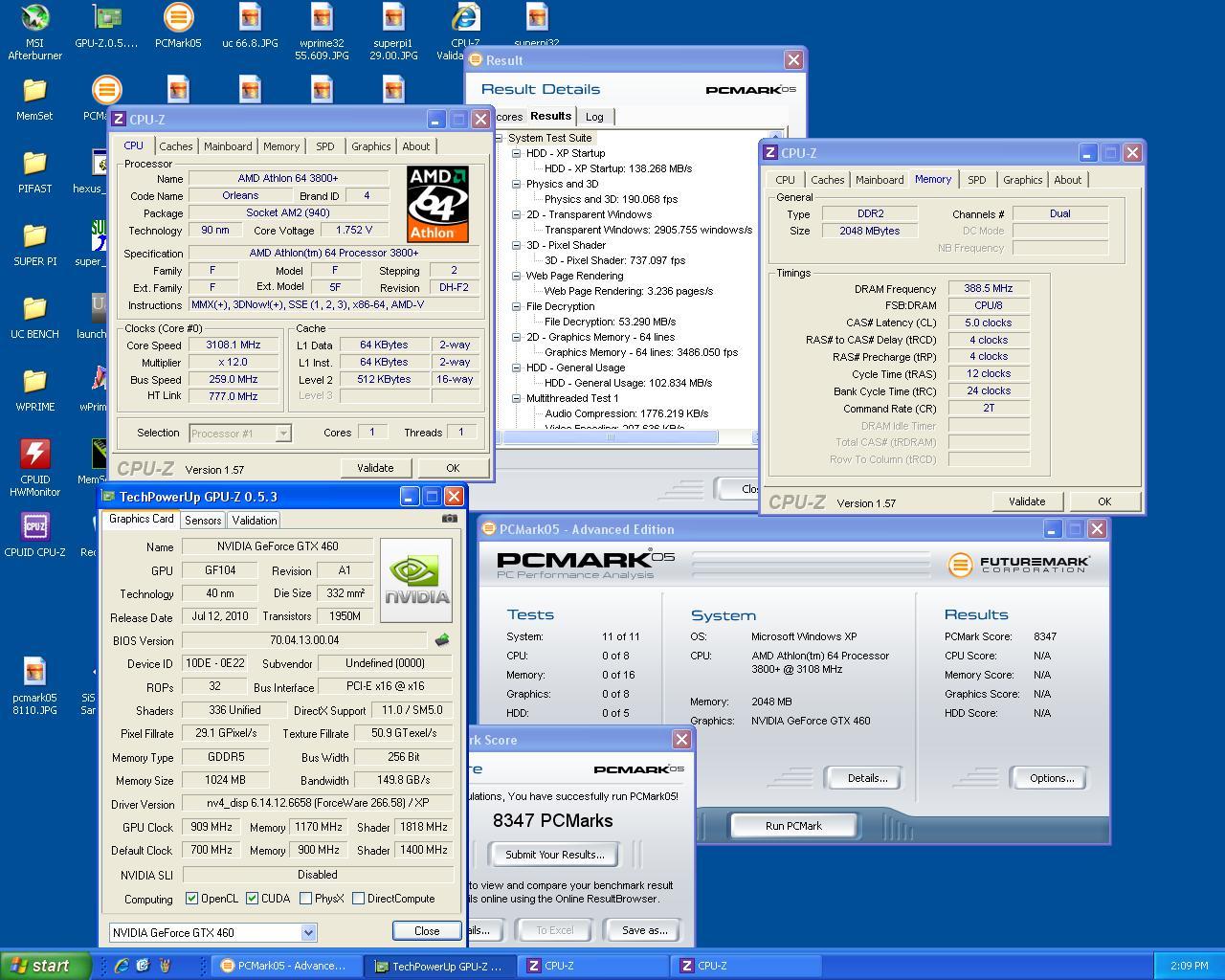Collapse the 2D - Transparent Windows node
Screen dimensions: 1225x980
point(516,214)
